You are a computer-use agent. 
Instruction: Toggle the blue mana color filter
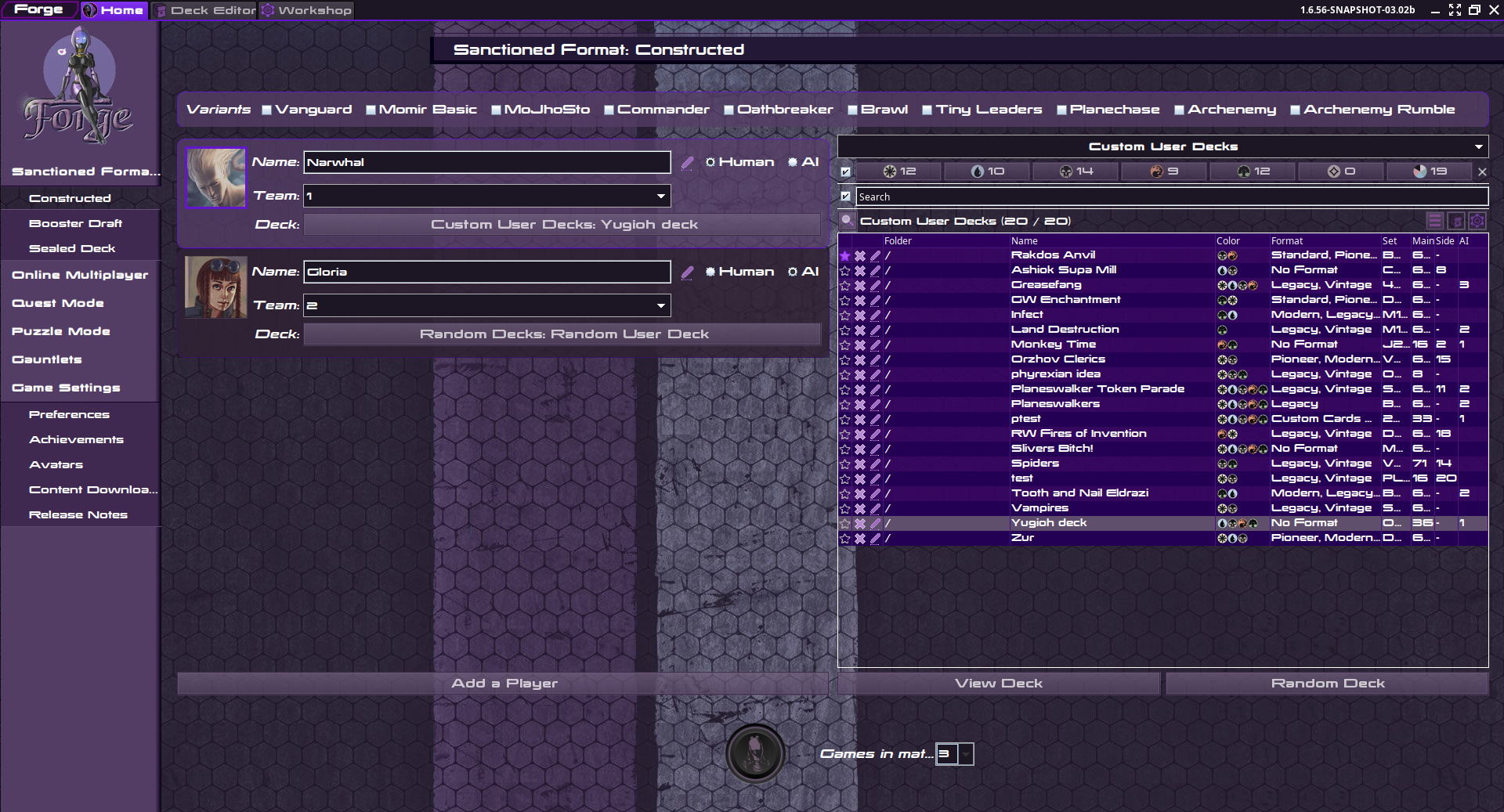pos(987,171)
